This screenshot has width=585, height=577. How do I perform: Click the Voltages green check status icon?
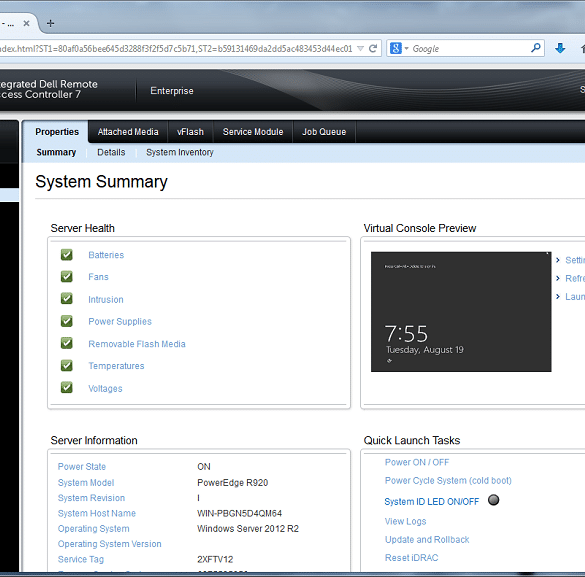[67, 388]
